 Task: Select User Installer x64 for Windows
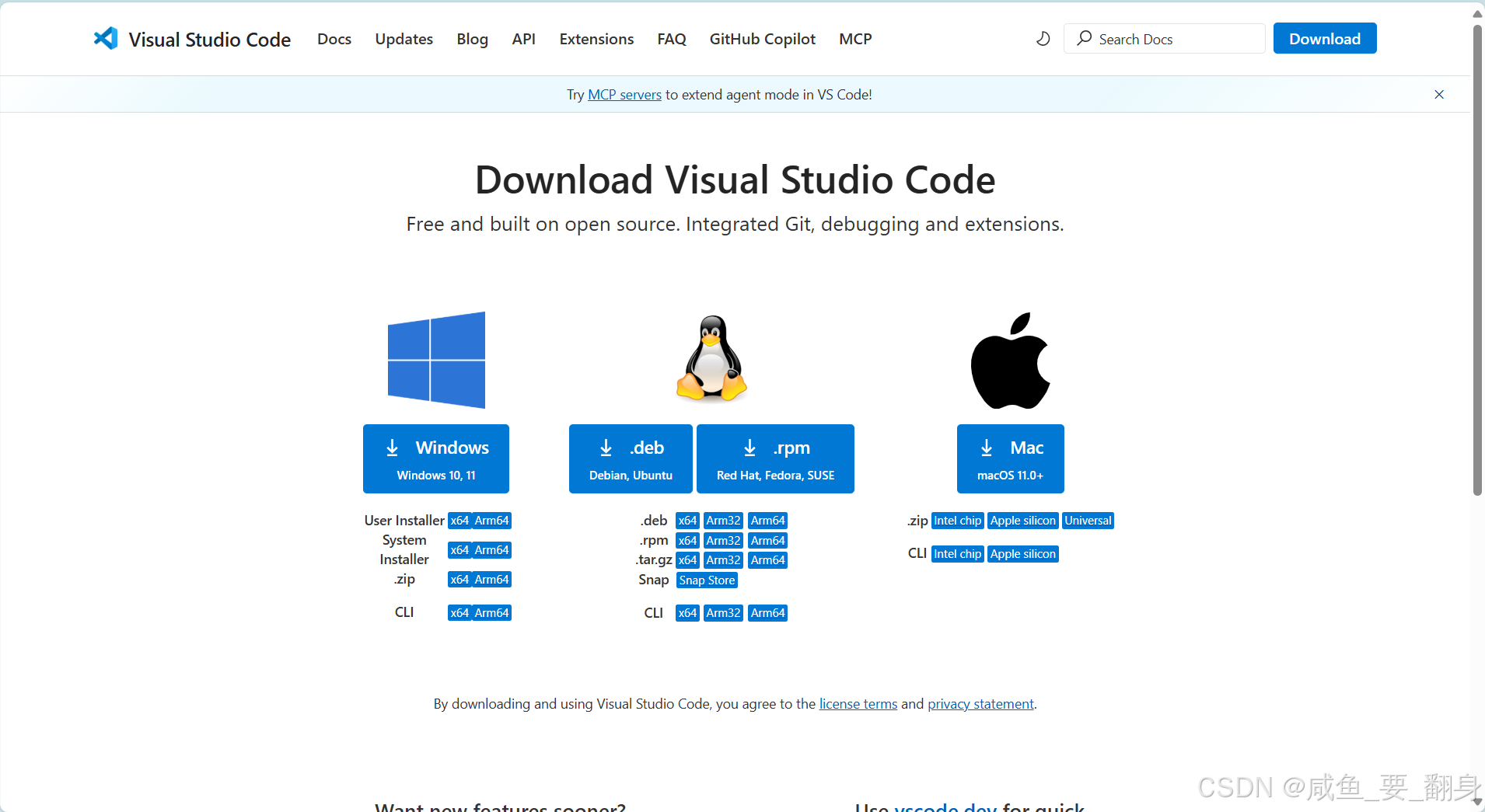(459, 521)
